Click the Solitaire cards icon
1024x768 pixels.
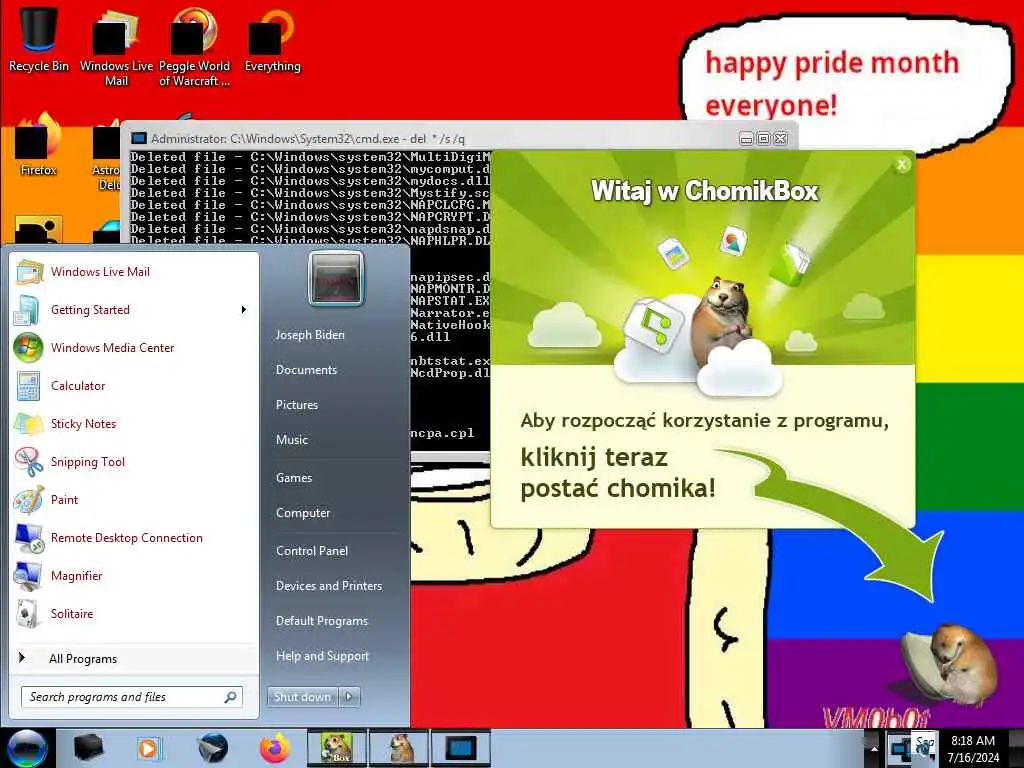coord(28,614)
